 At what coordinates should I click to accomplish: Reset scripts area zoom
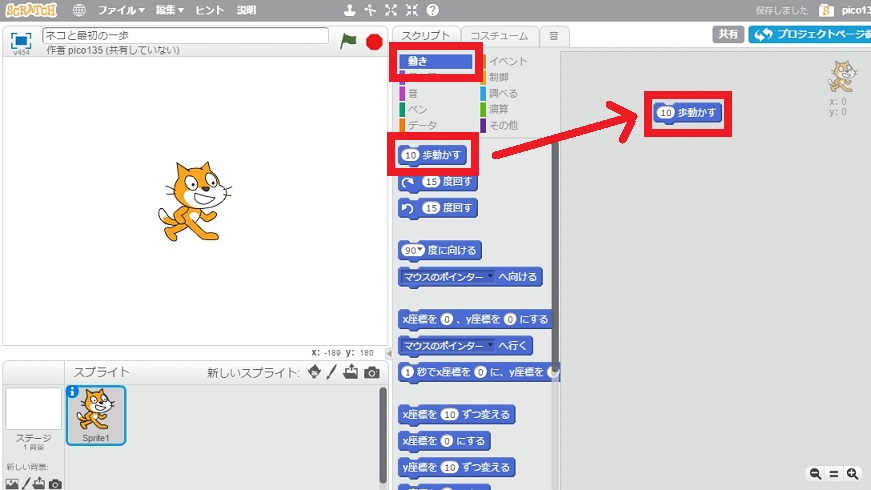pyautogui.click(x=834, y=474)
